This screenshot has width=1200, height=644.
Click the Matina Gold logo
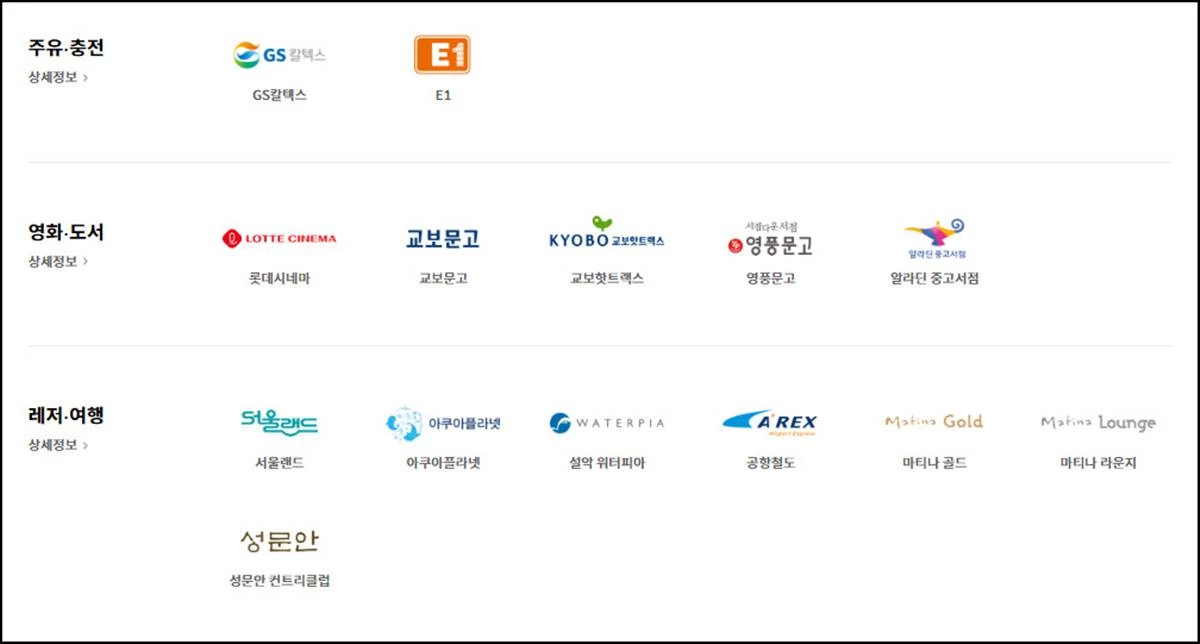tap(934, 420)
